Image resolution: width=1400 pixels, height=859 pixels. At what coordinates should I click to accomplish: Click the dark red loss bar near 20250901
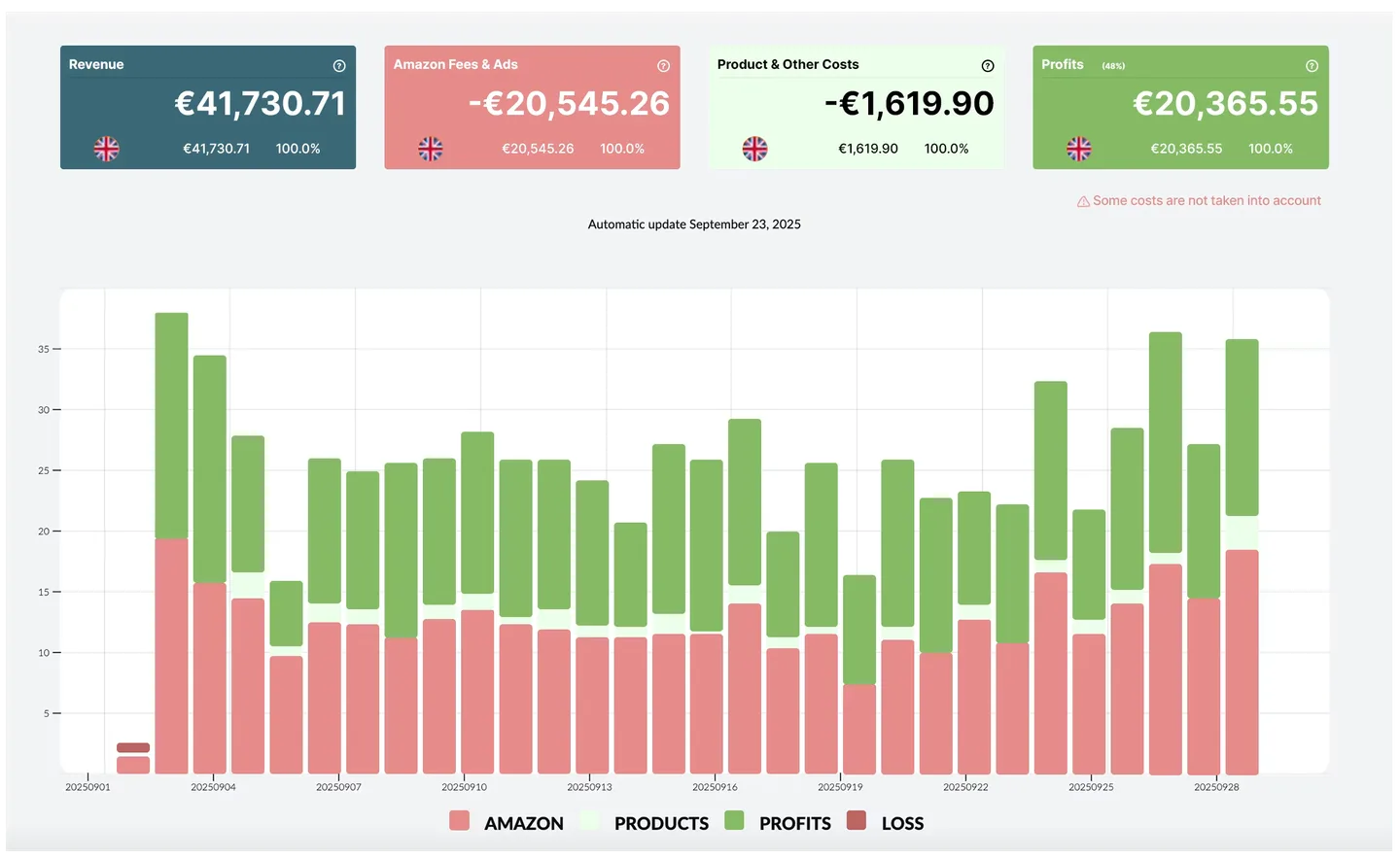[133, 747]
